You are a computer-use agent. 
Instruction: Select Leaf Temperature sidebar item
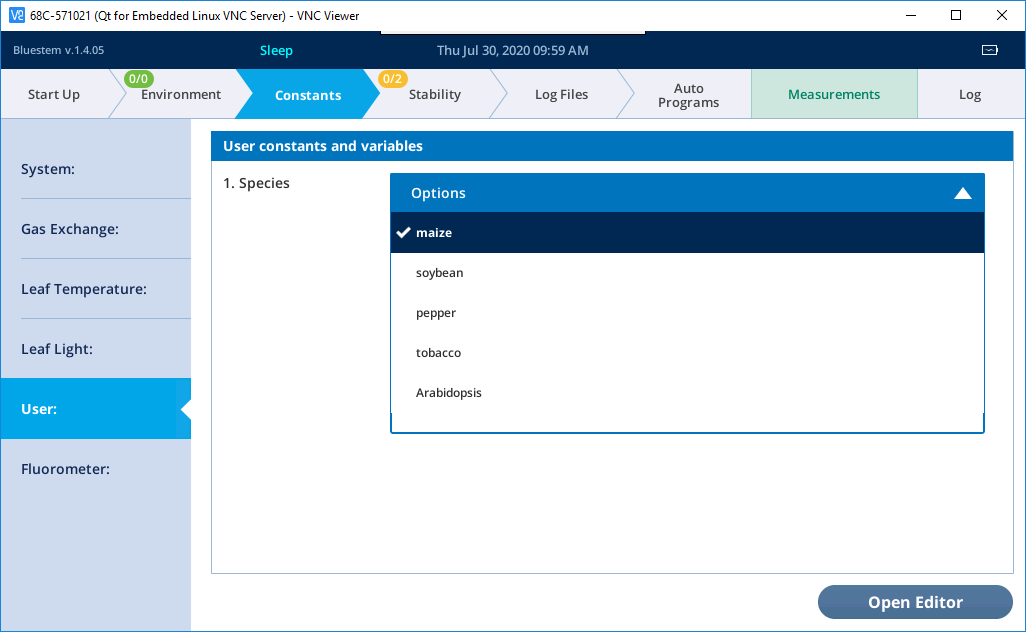point(96,289)
